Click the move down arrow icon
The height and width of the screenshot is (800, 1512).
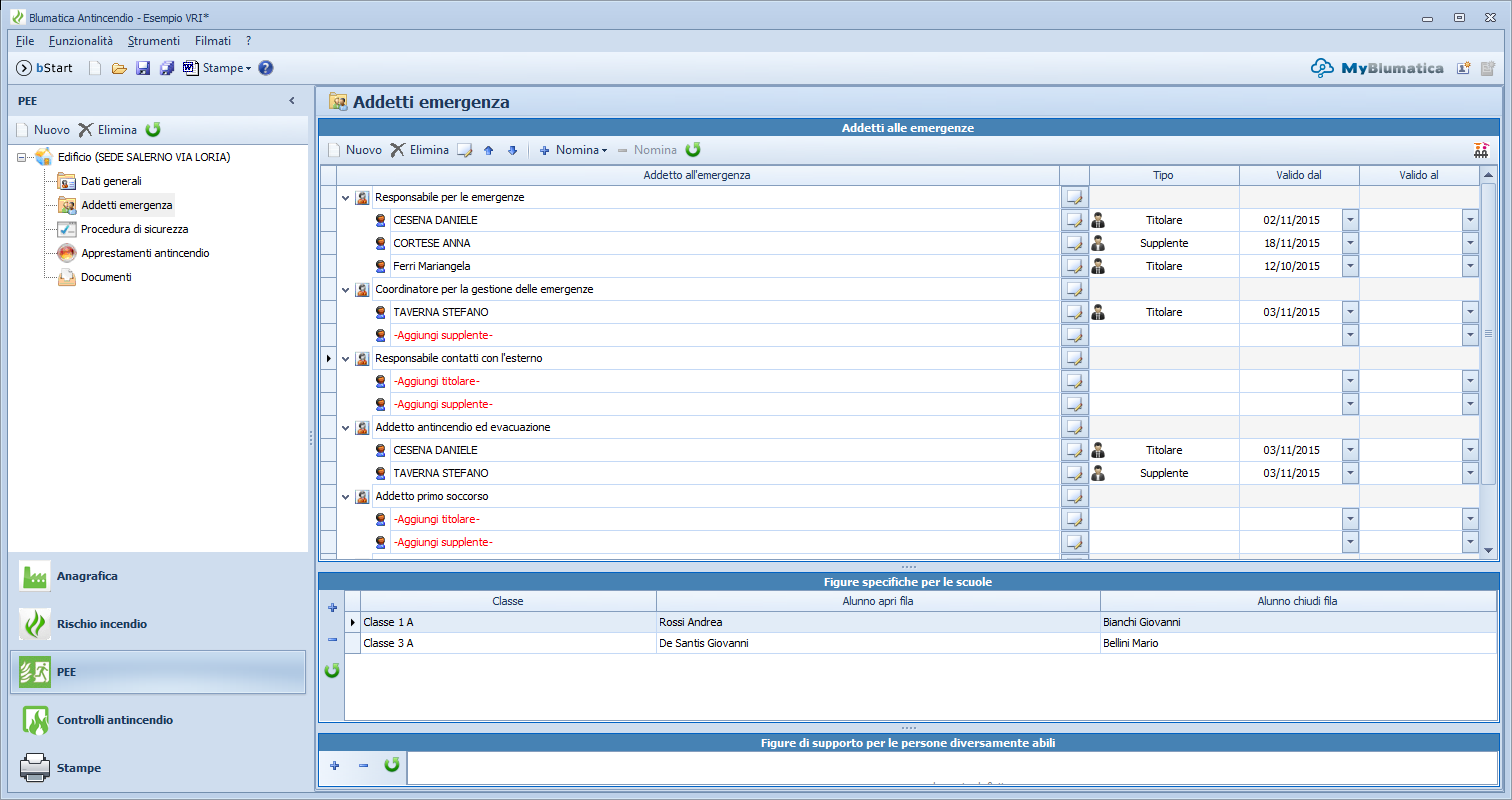512,150
